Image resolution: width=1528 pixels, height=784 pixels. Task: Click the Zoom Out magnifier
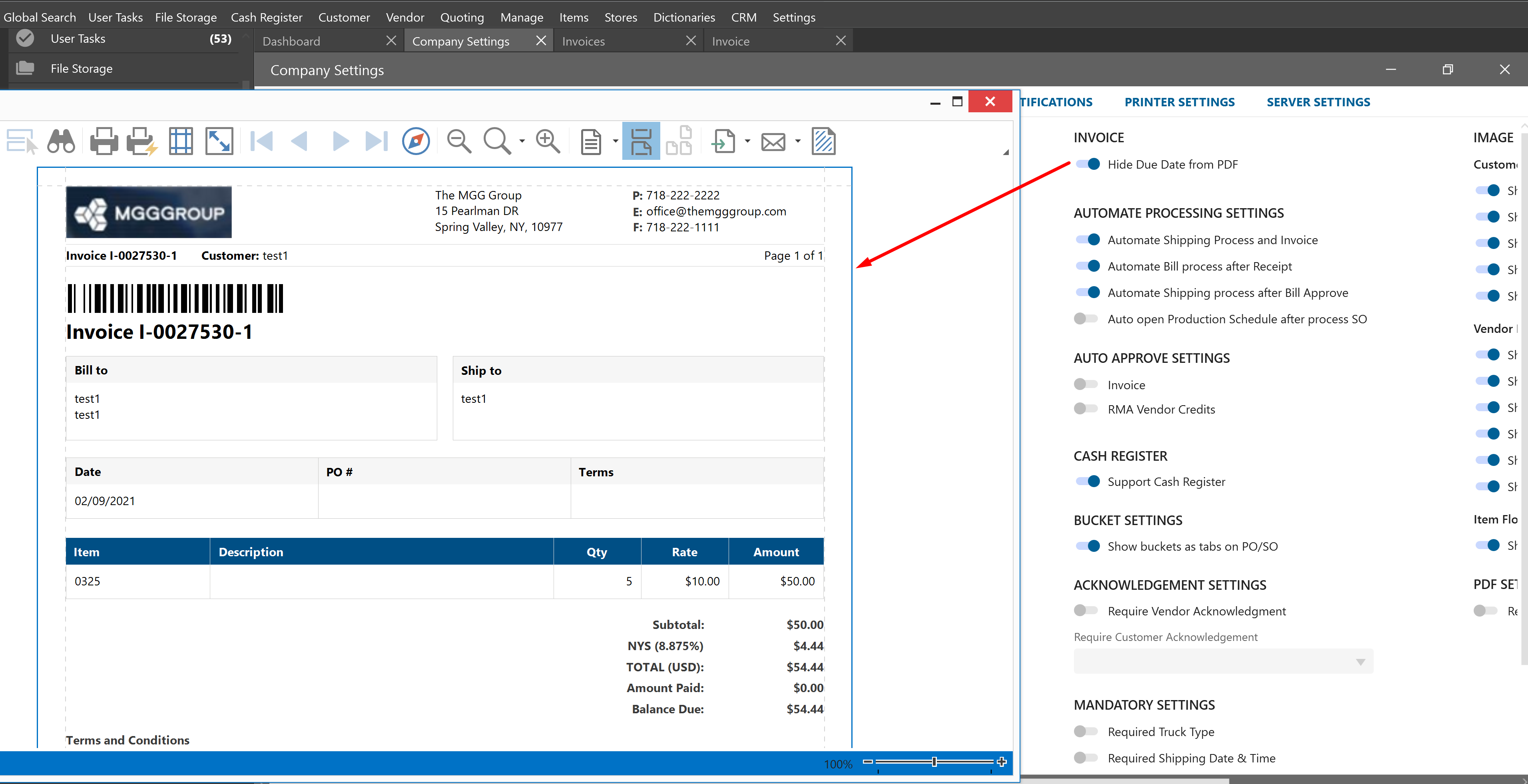458,141
